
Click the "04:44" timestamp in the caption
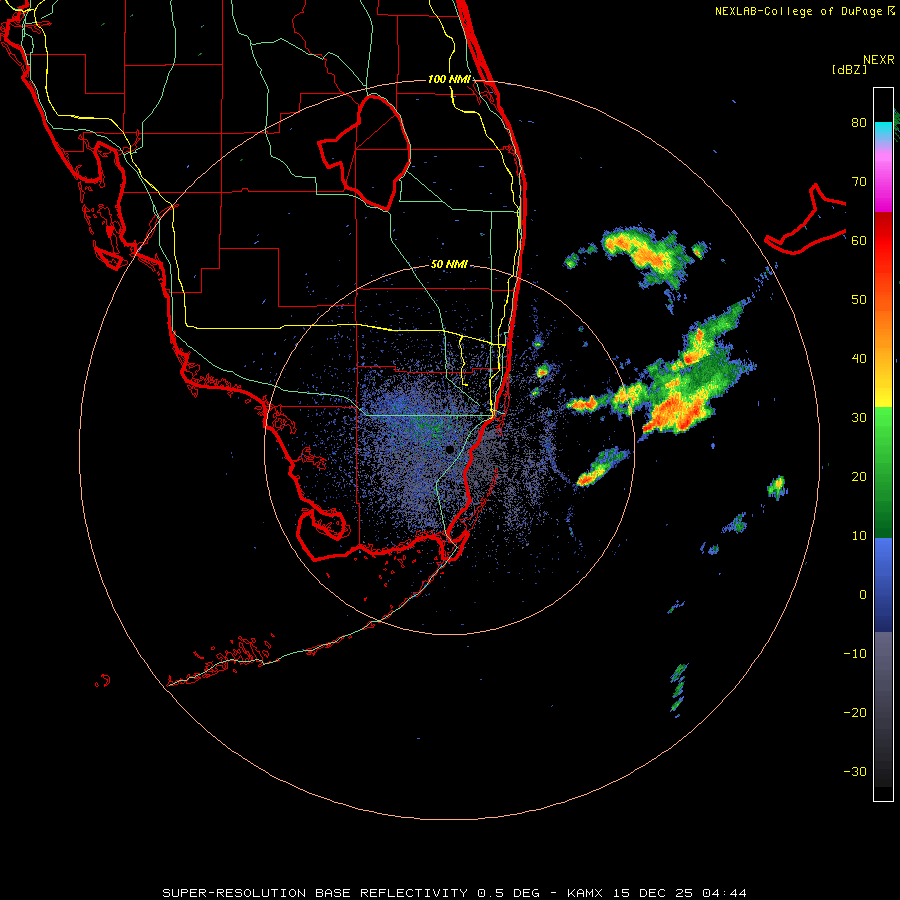[x=724, y=893]
